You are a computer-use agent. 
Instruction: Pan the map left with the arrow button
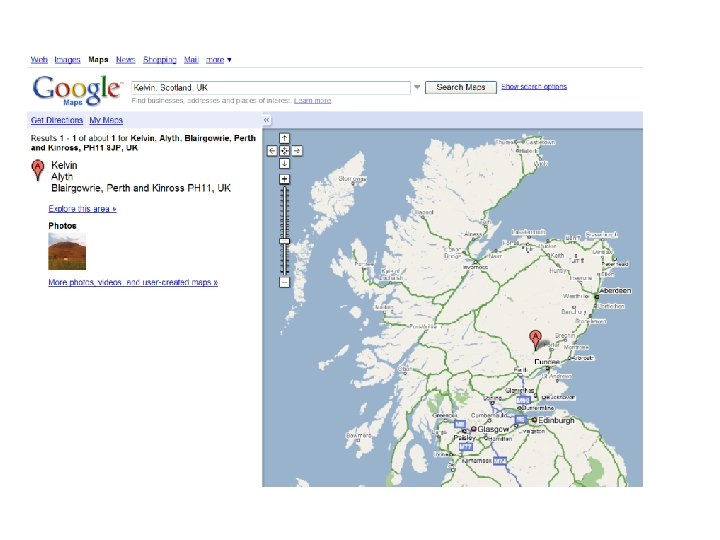point(272,151)
